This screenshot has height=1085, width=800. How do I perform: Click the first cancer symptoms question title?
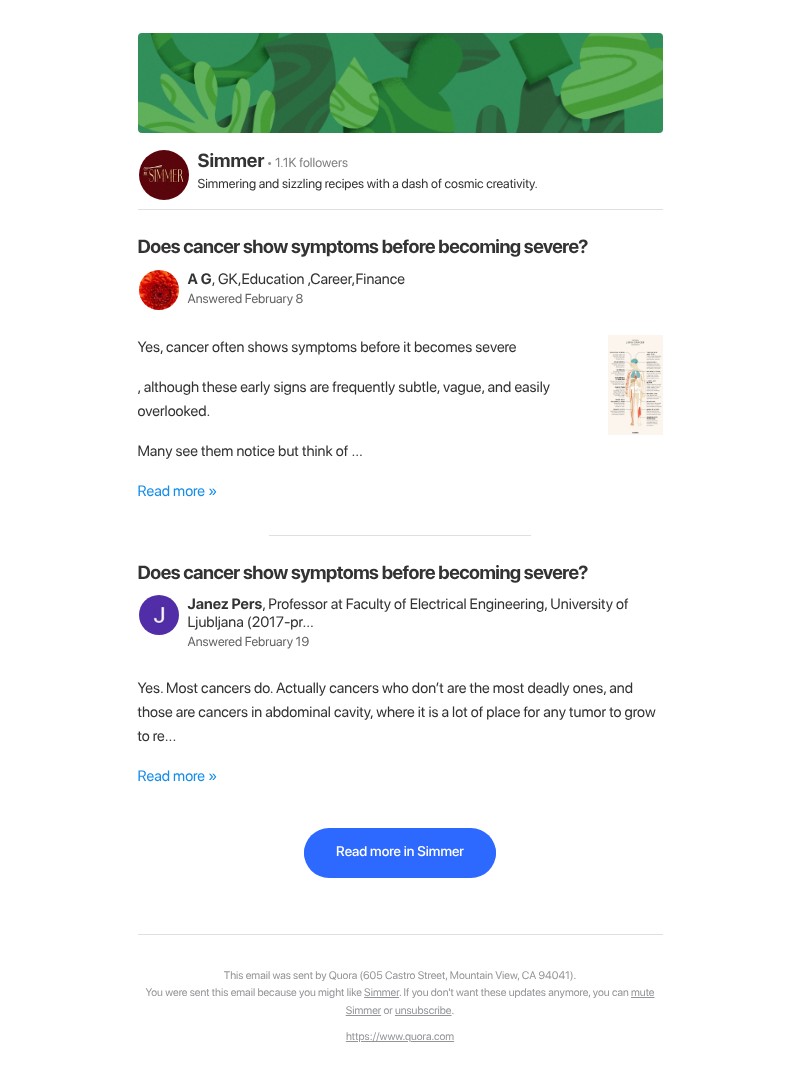(x=362, y=246)
